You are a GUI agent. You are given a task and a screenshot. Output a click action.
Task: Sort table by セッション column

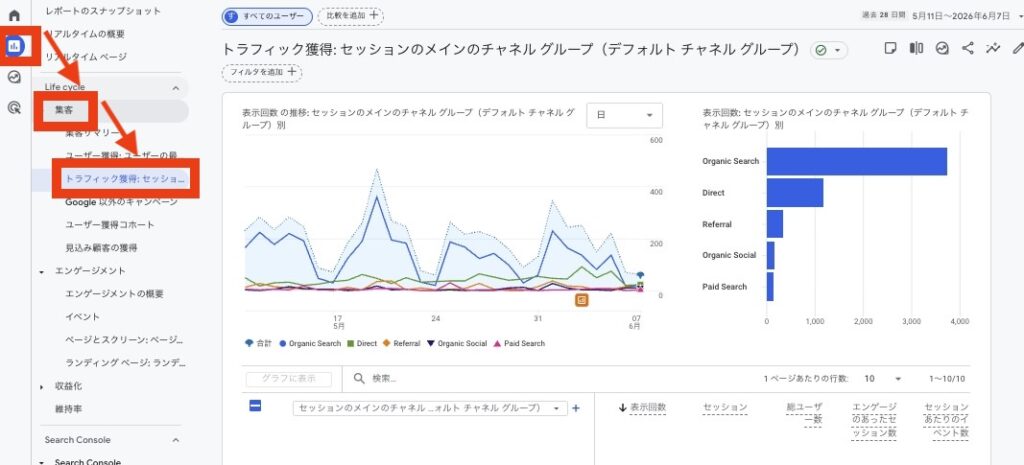725,408
